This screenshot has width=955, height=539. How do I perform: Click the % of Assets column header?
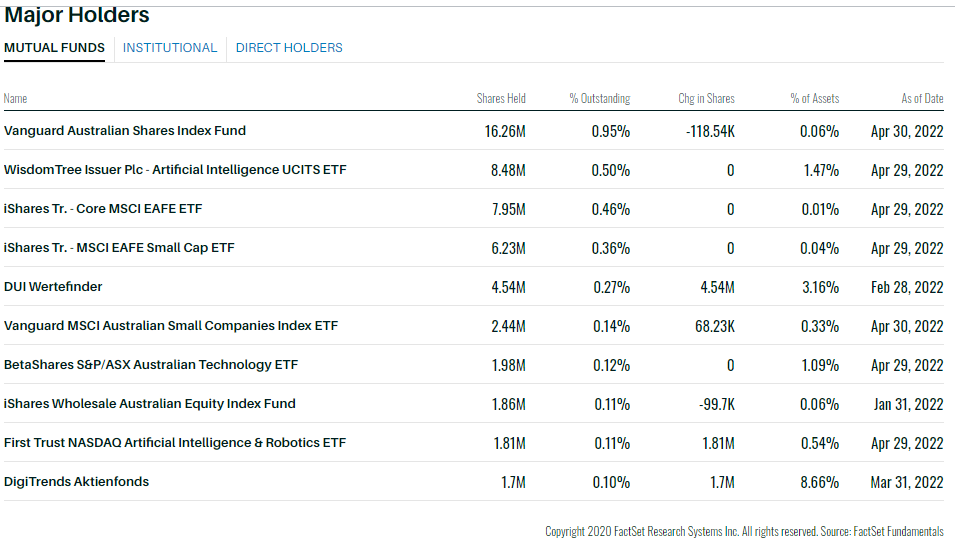tap(815, 98)
